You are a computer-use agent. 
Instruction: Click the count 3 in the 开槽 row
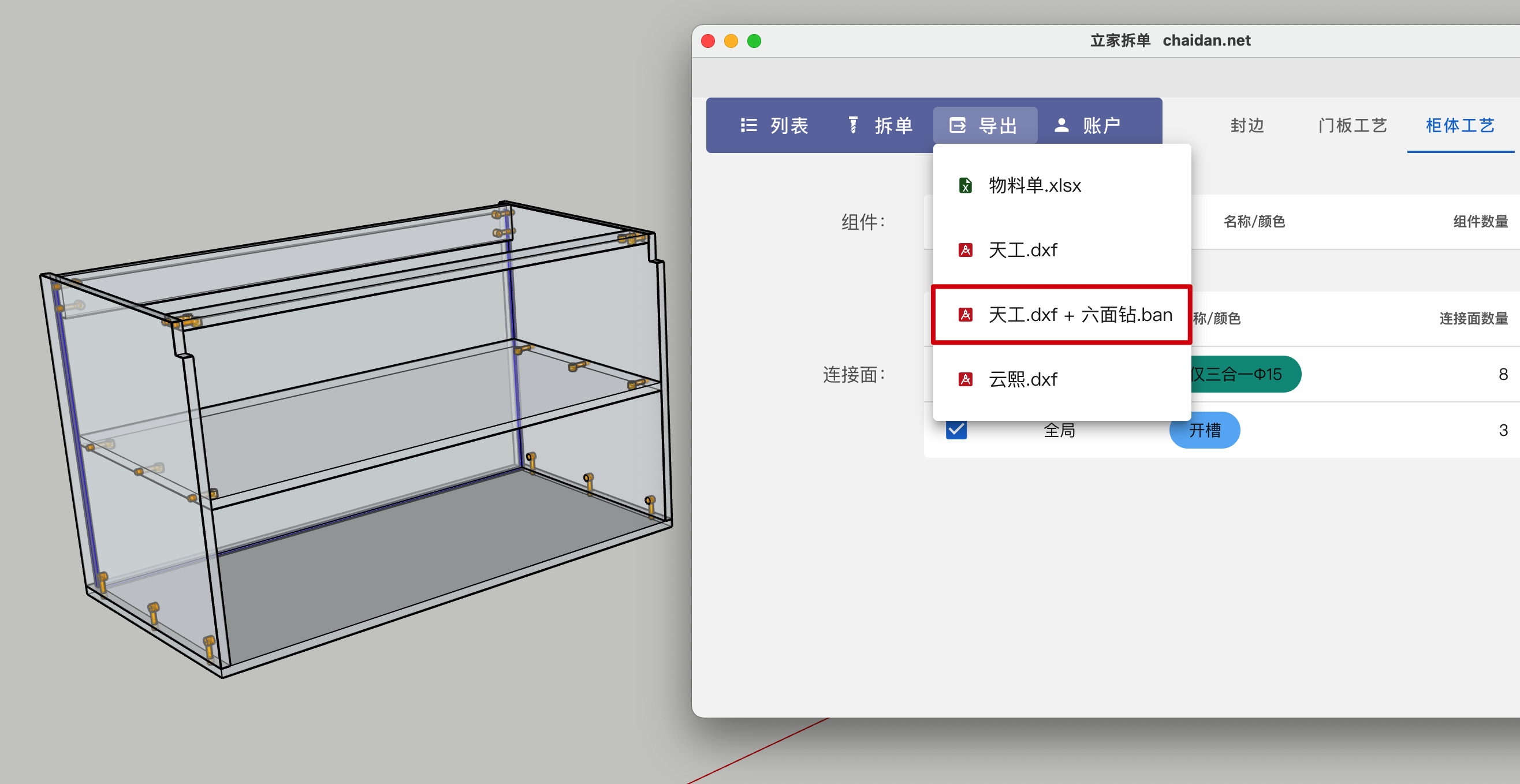pyautogui.click(x=1503, y=430)
